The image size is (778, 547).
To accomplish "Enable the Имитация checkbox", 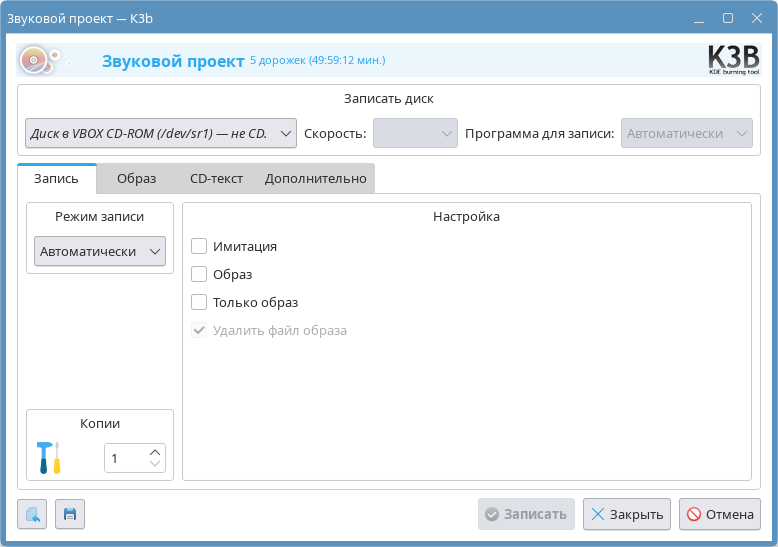I will [x=199, y=246].
